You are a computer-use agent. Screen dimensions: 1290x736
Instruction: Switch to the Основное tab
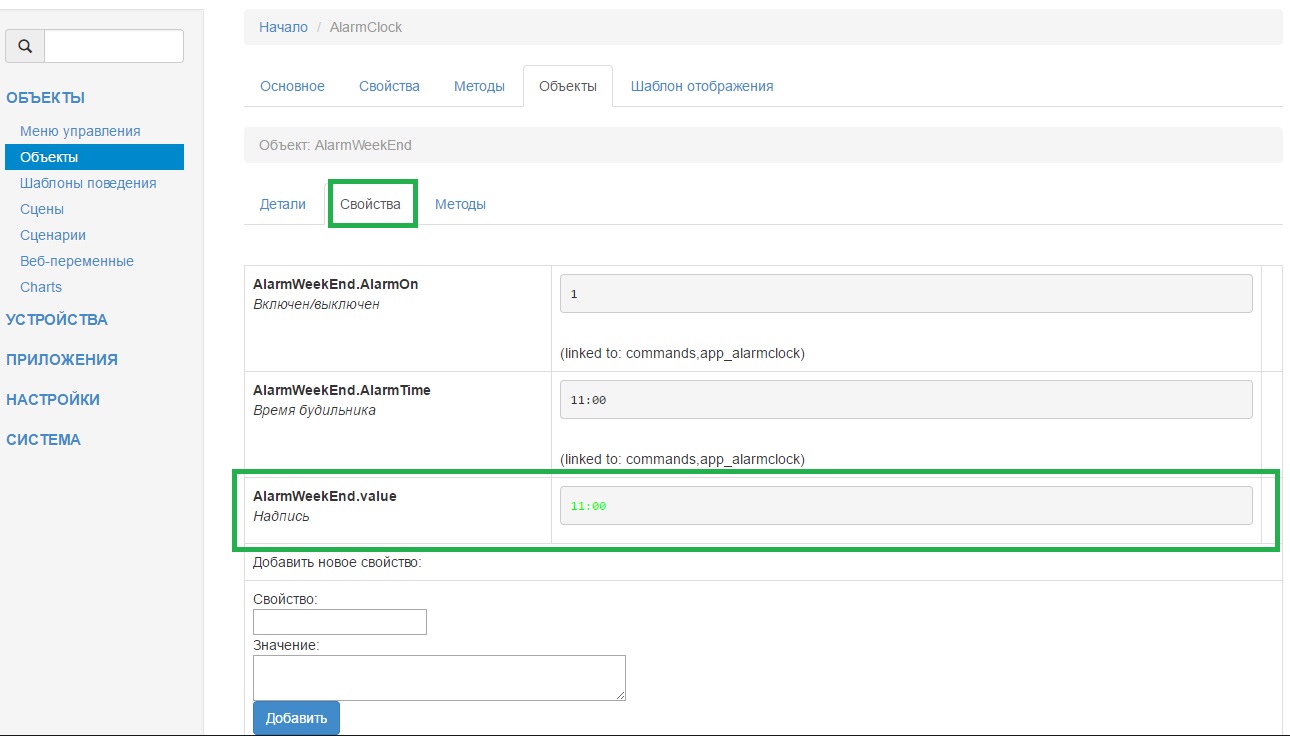[292, 86]
